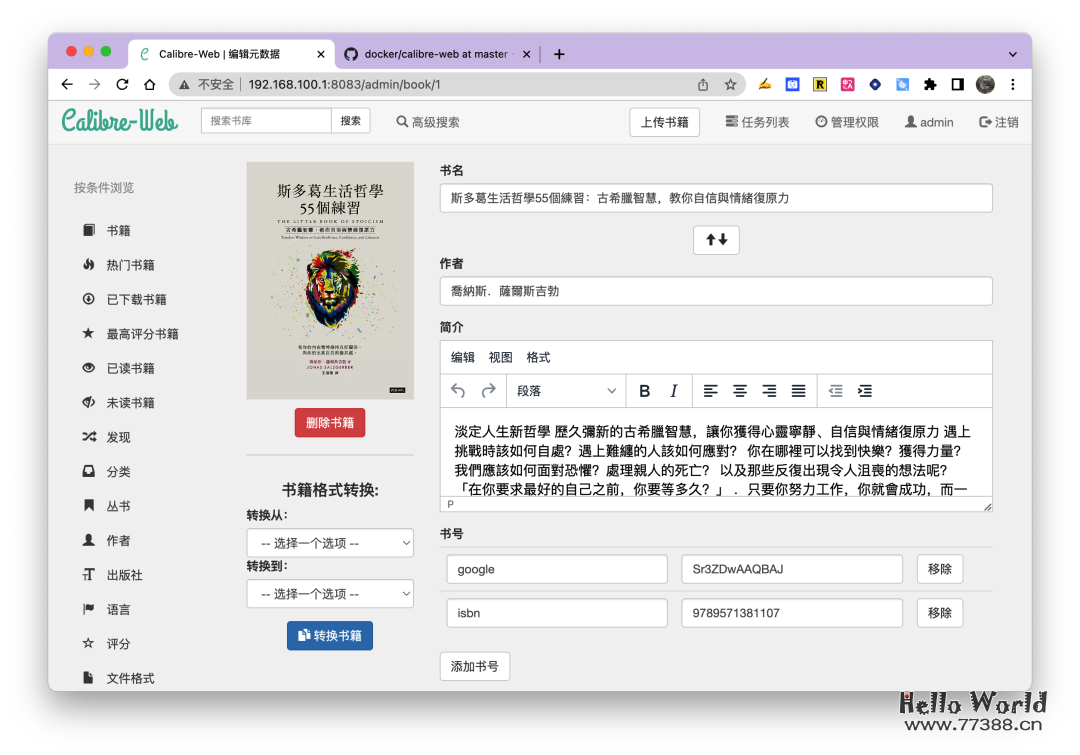Click the bold formatting icon in editor
This screenshot has width=1080, height=755.
point(645,391)
